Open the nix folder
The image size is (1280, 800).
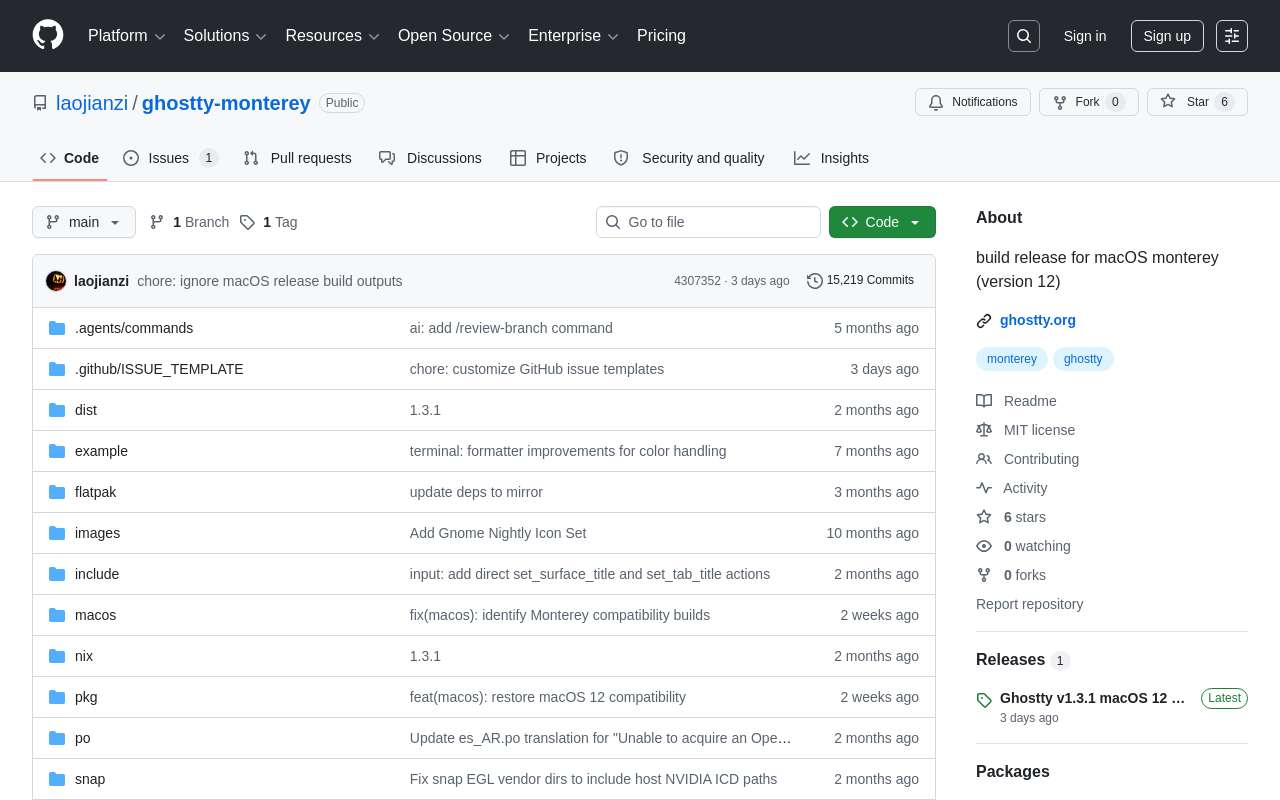click(84, 656)
